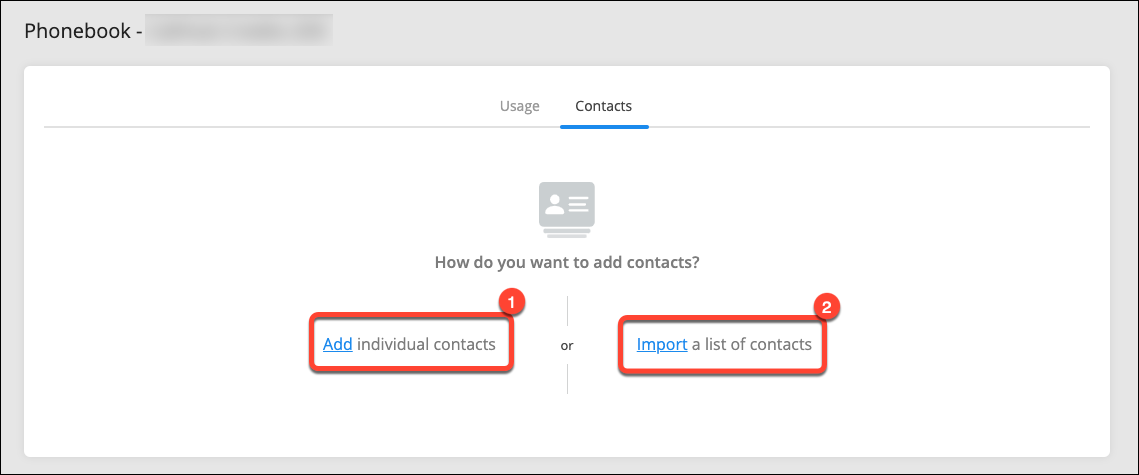The height and width of the screenshot is (475, 1139).
Task: Click the text lines inside the card icon
Action: (x=578, y=203)
